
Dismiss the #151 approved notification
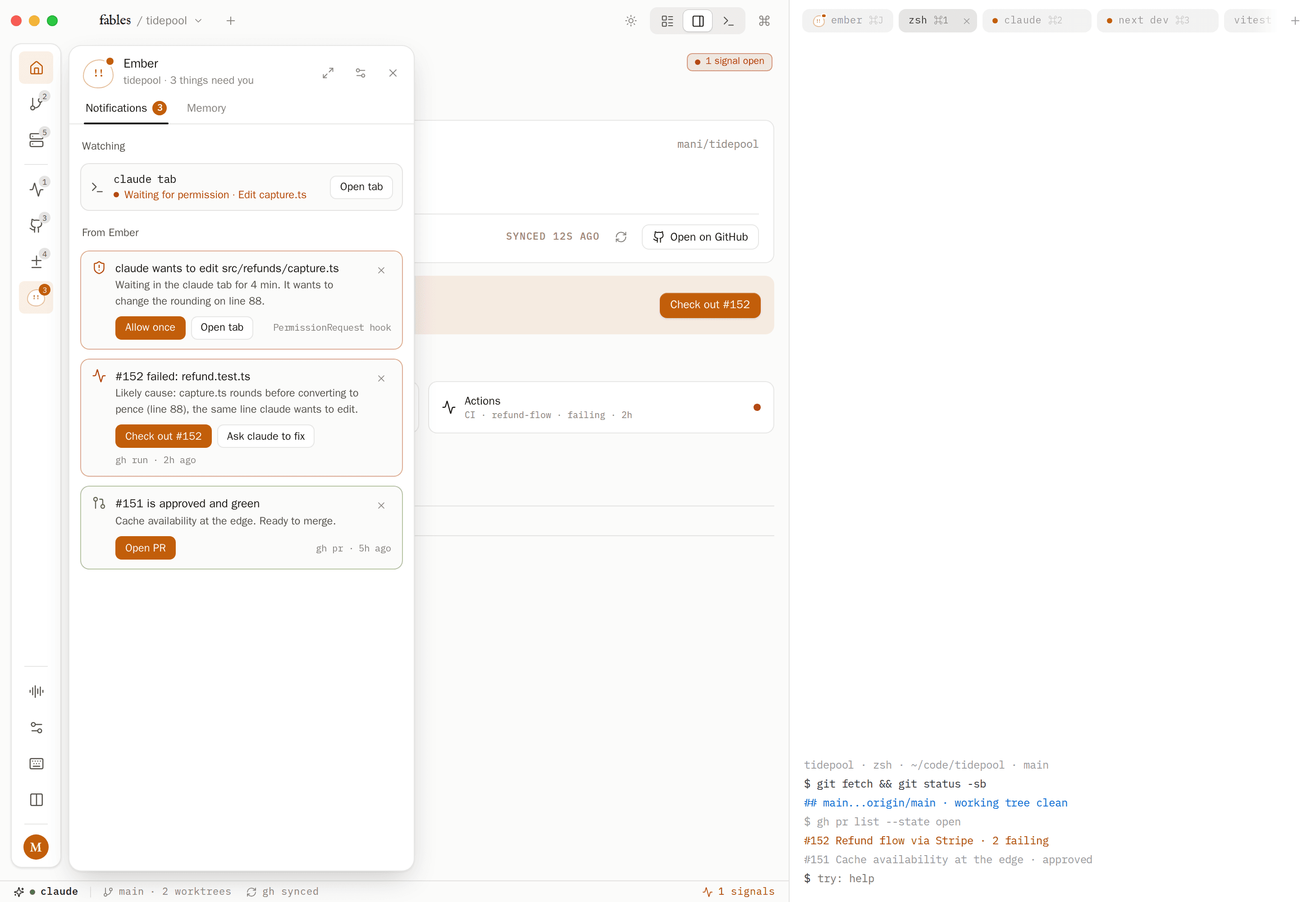coord(381,505)
